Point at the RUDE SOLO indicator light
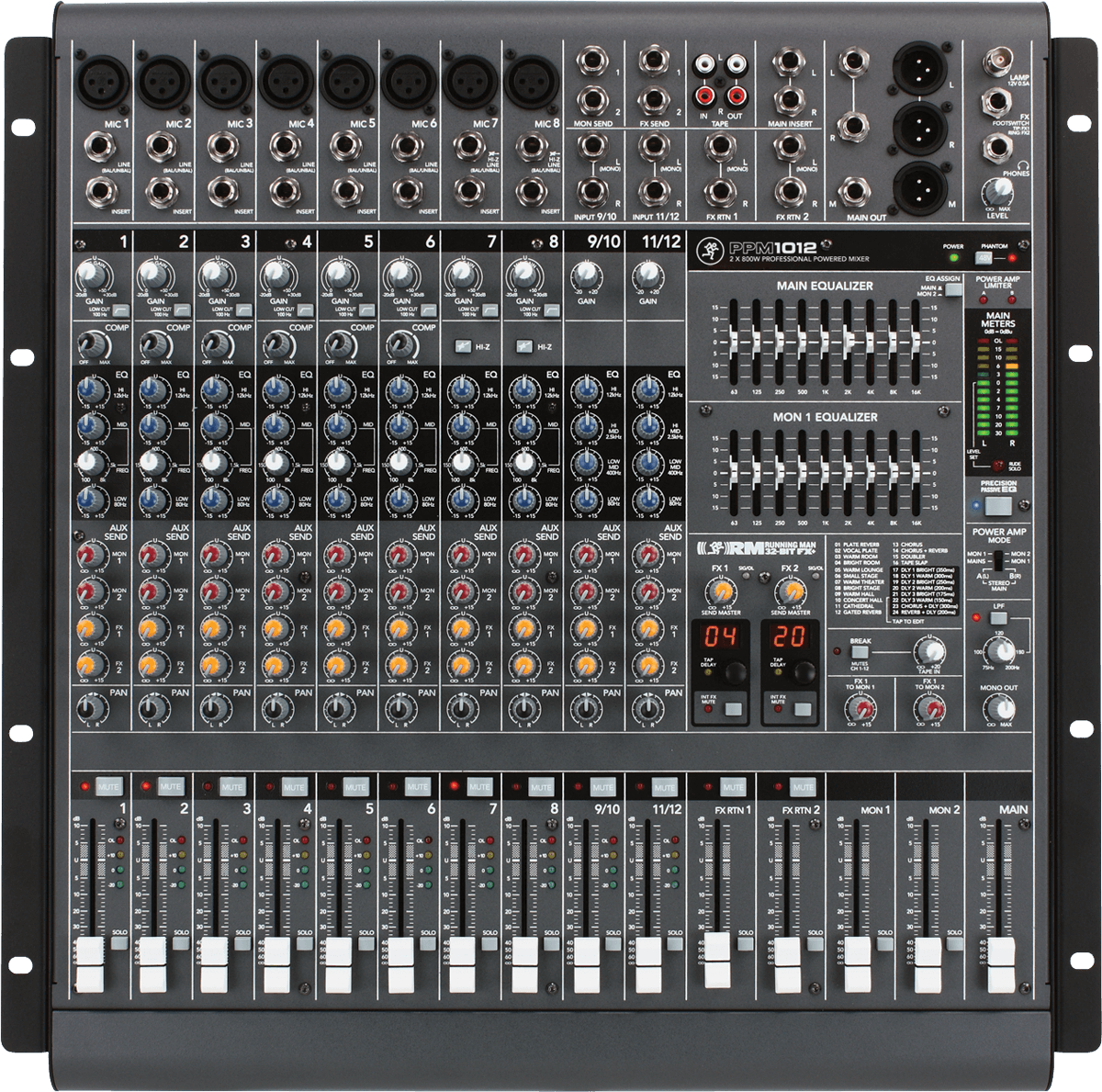 pyautogui.click(x=999, y=467)
